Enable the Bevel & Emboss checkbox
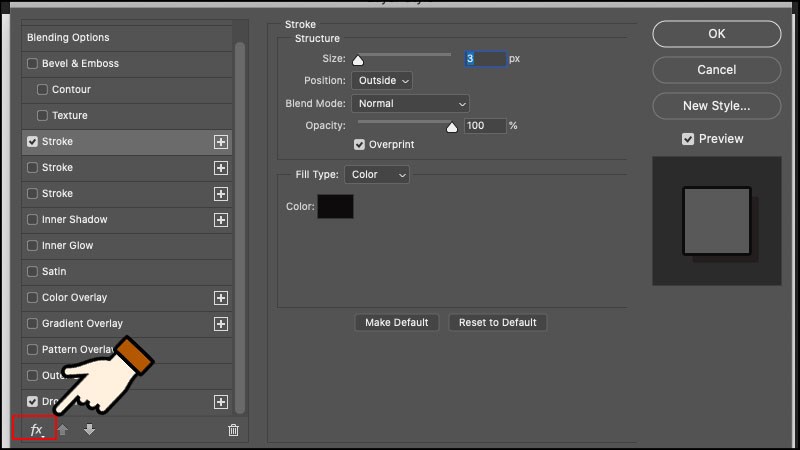 33,64
